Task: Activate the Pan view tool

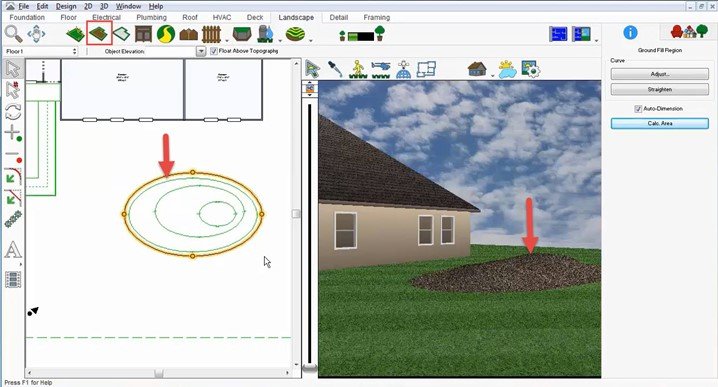Action: click(x=37, y=34)
